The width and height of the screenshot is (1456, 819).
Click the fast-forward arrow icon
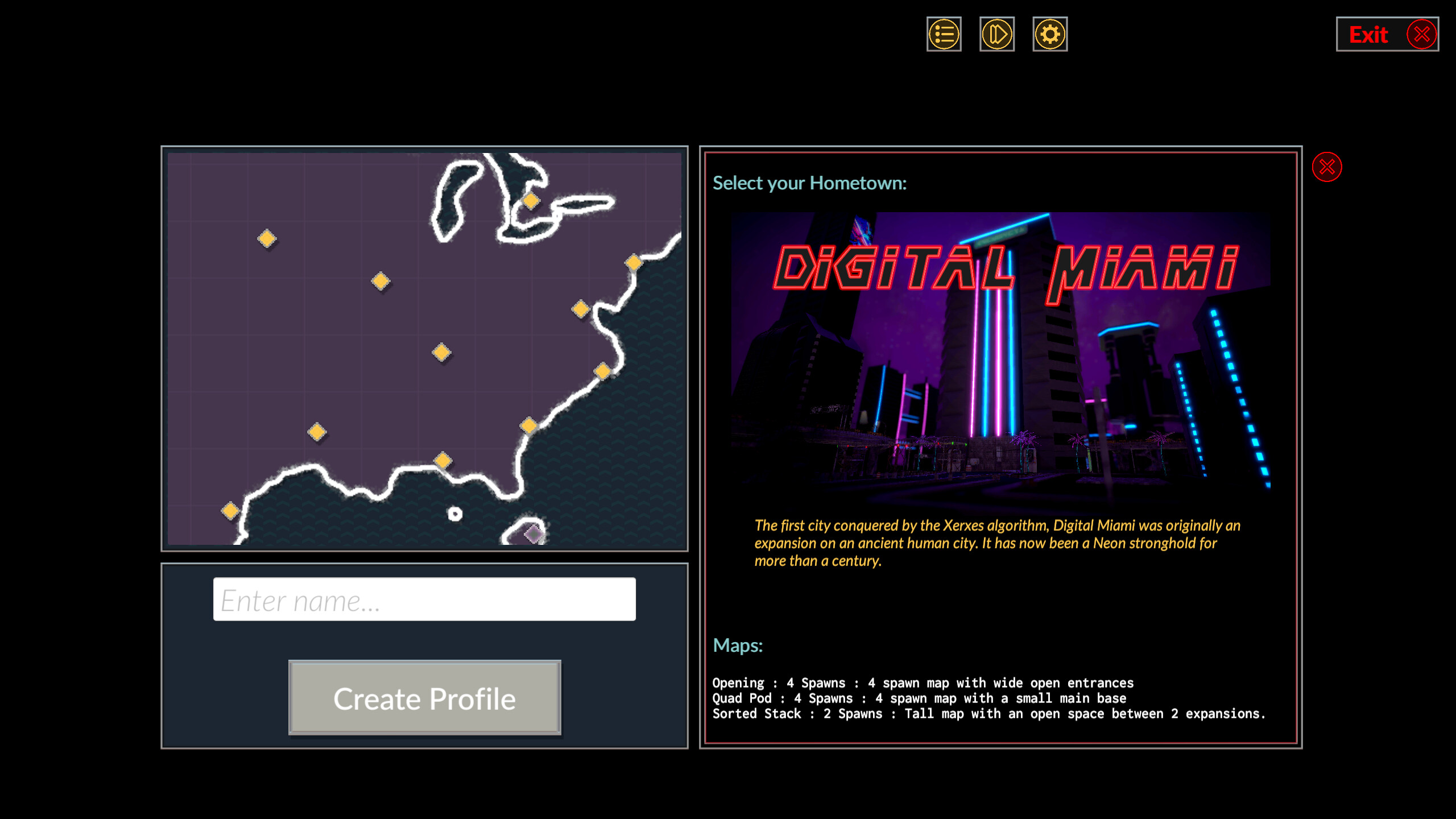pos(997,35)
